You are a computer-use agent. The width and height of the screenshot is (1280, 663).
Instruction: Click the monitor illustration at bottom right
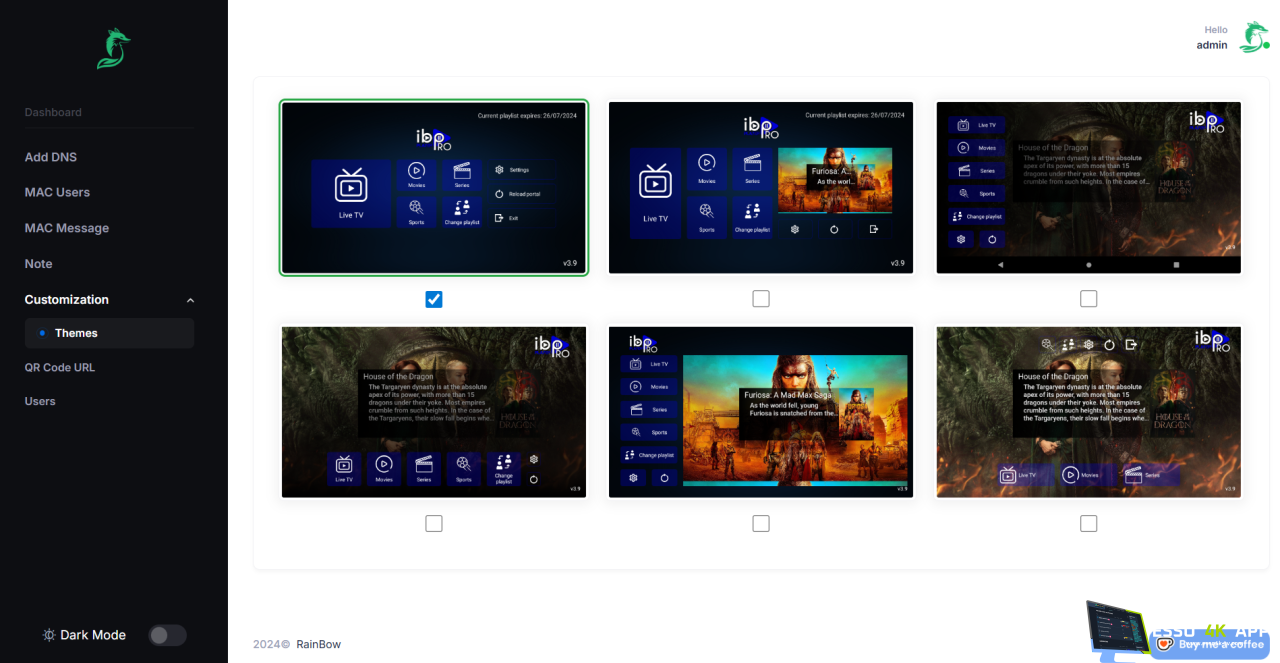point(1116,629)
